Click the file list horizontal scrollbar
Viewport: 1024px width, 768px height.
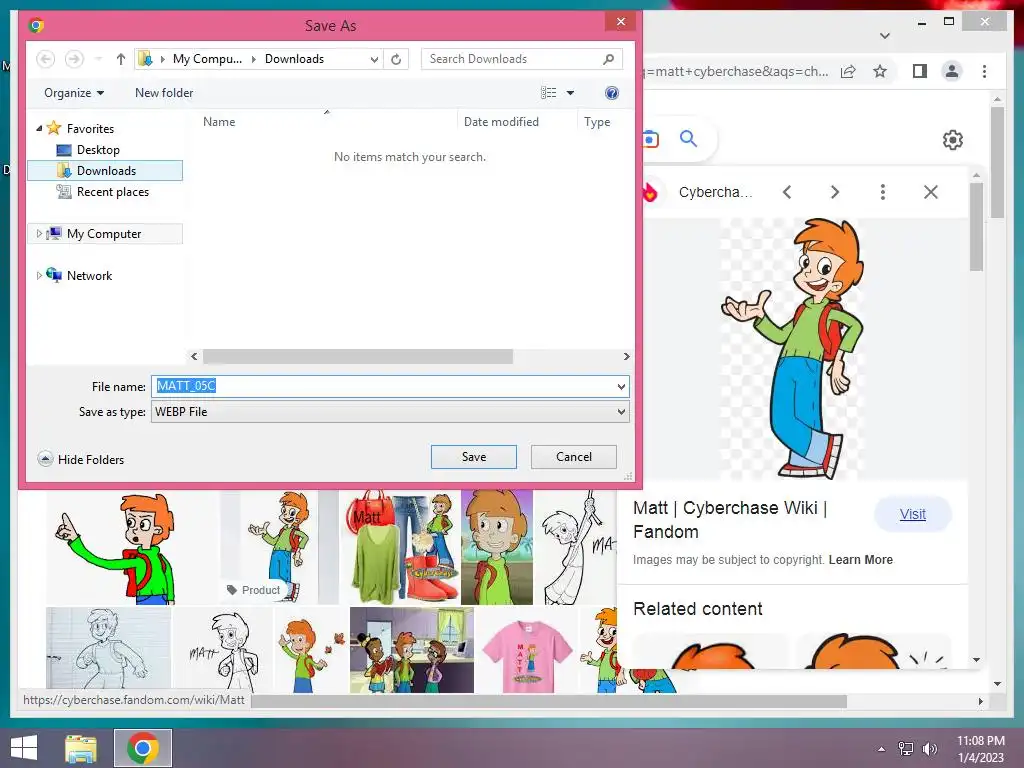pyautogui.click(x=358, y=357)
